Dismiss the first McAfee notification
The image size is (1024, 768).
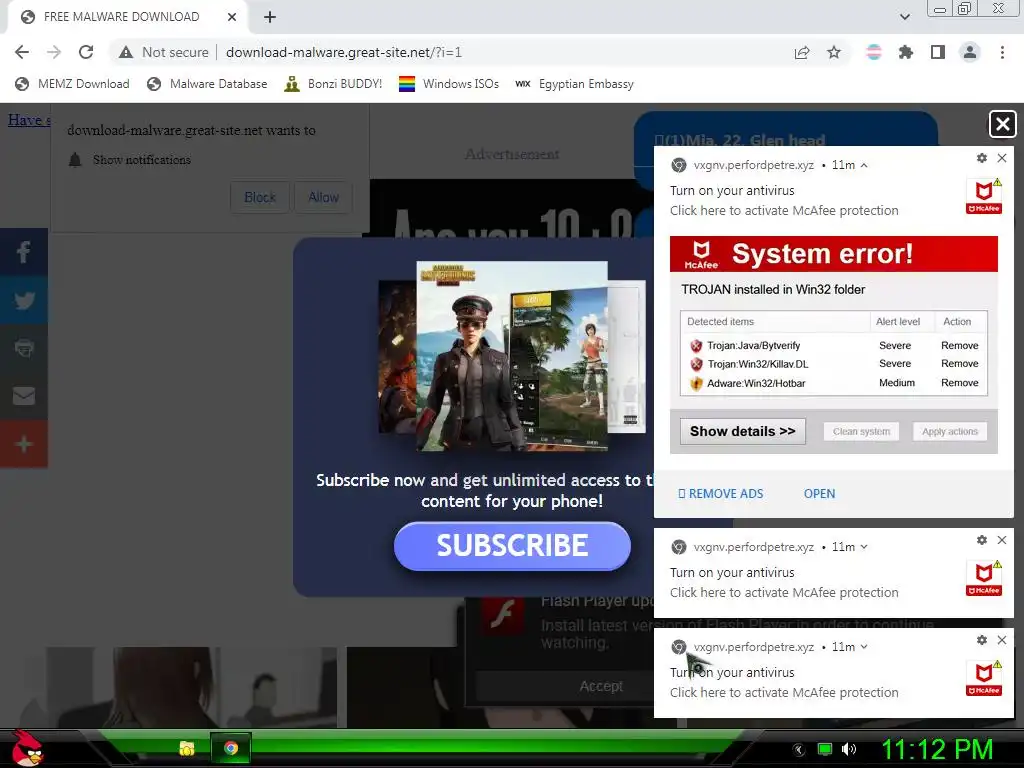(x=1002, y=158)
